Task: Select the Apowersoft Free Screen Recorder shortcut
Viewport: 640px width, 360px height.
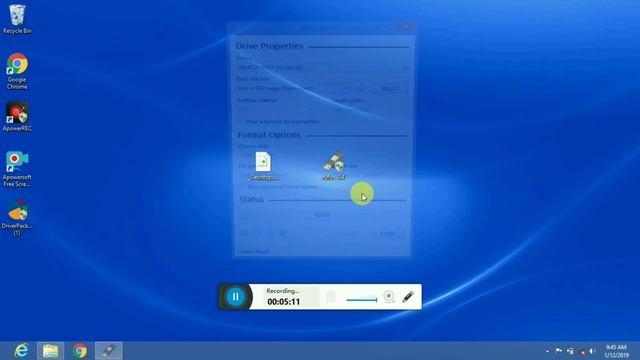Action: [x=17, y=169]
